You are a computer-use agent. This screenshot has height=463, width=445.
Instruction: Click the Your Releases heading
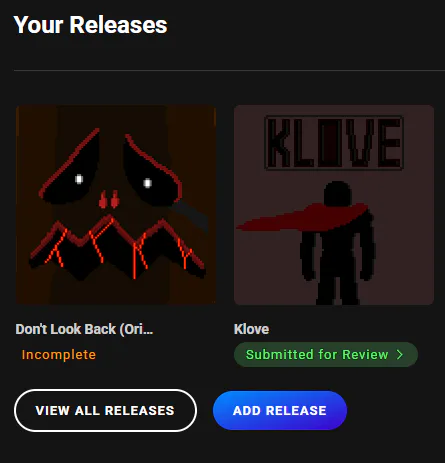tap(90, 25)
